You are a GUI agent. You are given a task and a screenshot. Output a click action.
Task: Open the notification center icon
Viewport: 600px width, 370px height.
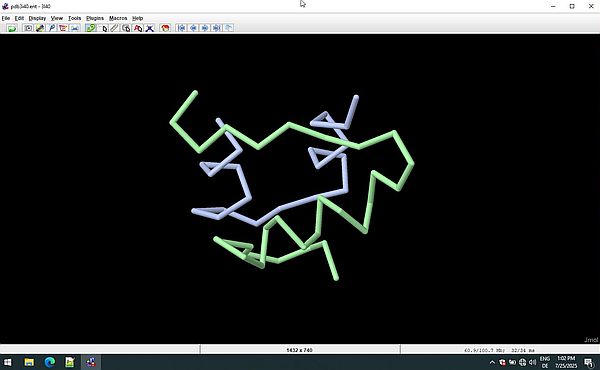click(x=589, y=362)
